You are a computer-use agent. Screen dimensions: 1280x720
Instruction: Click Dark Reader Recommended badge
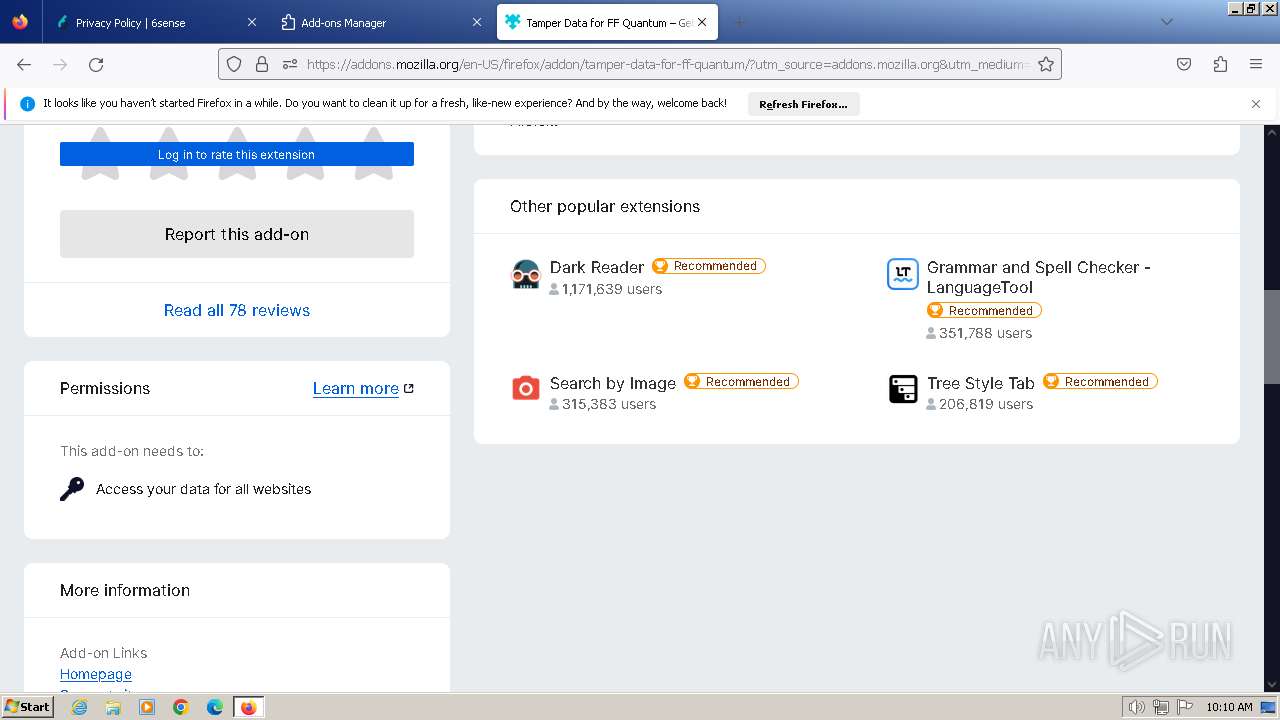point(709,266)
